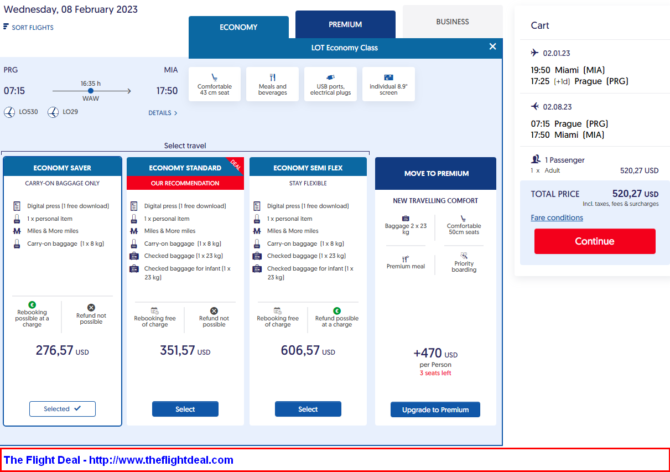Image resolution: width=670 pixels, height=472 pixels.
Task: Click the 1 Passenger label in cart
Action: click(564, 160)
